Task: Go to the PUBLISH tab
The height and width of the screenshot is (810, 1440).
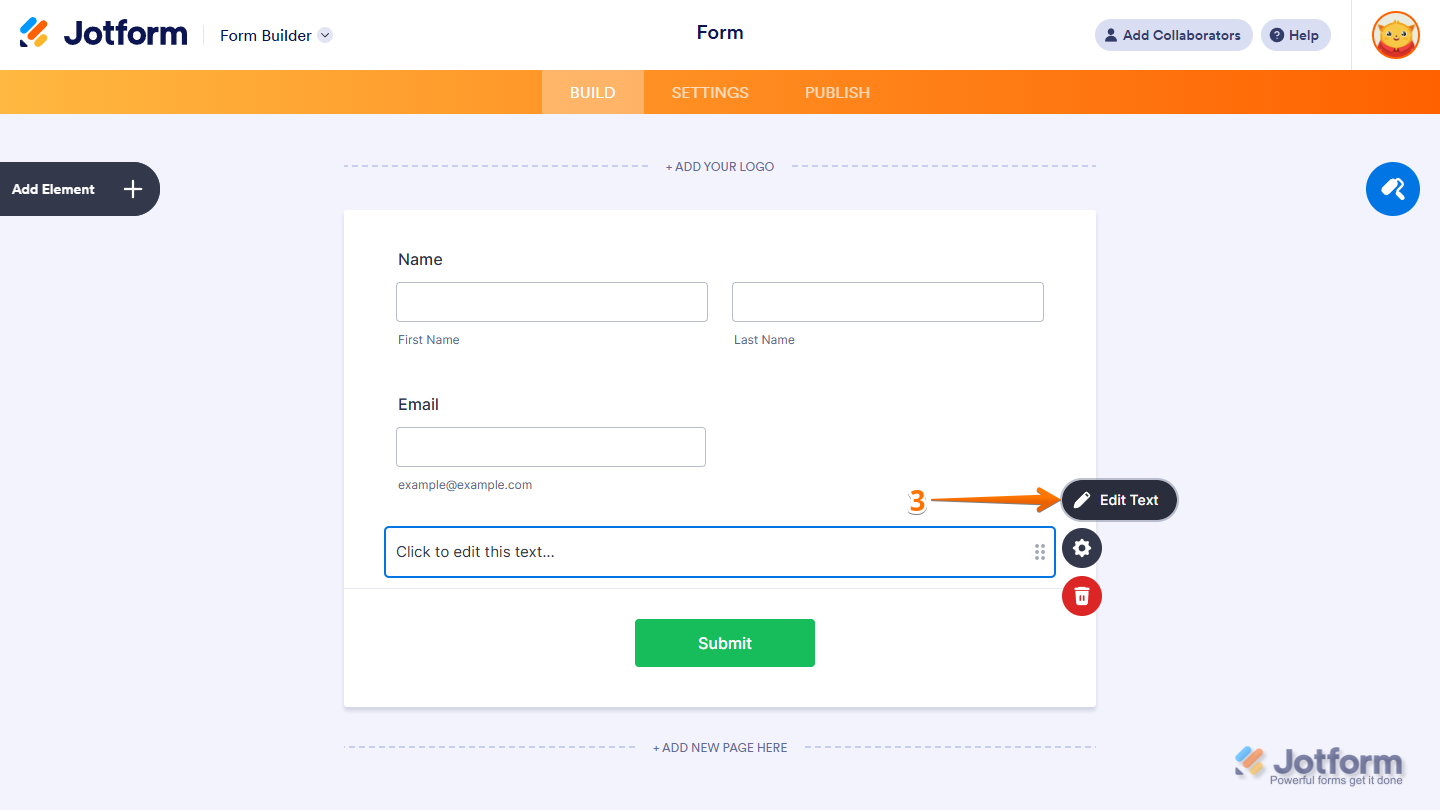Action: (x=837, y=92)
